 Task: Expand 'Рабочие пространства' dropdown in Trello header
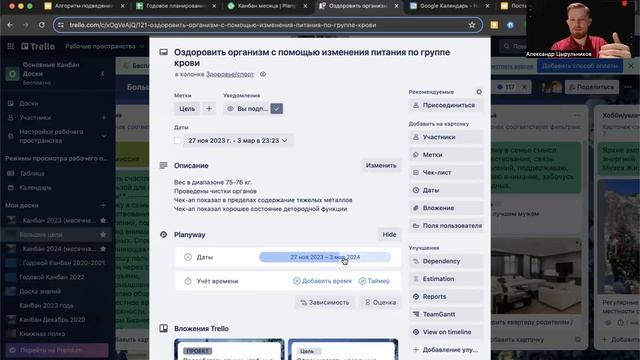pyautogui.click(x=104, y=47)
